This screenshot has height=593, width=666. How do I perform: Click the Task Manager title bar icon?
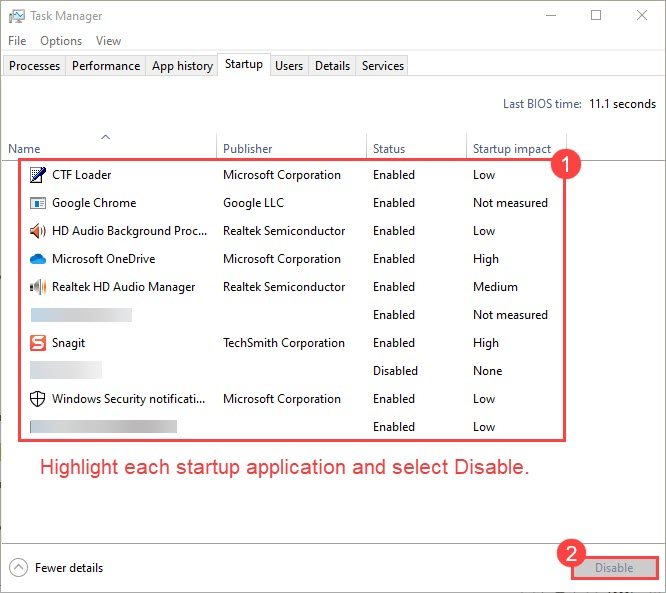click(16, 17)
